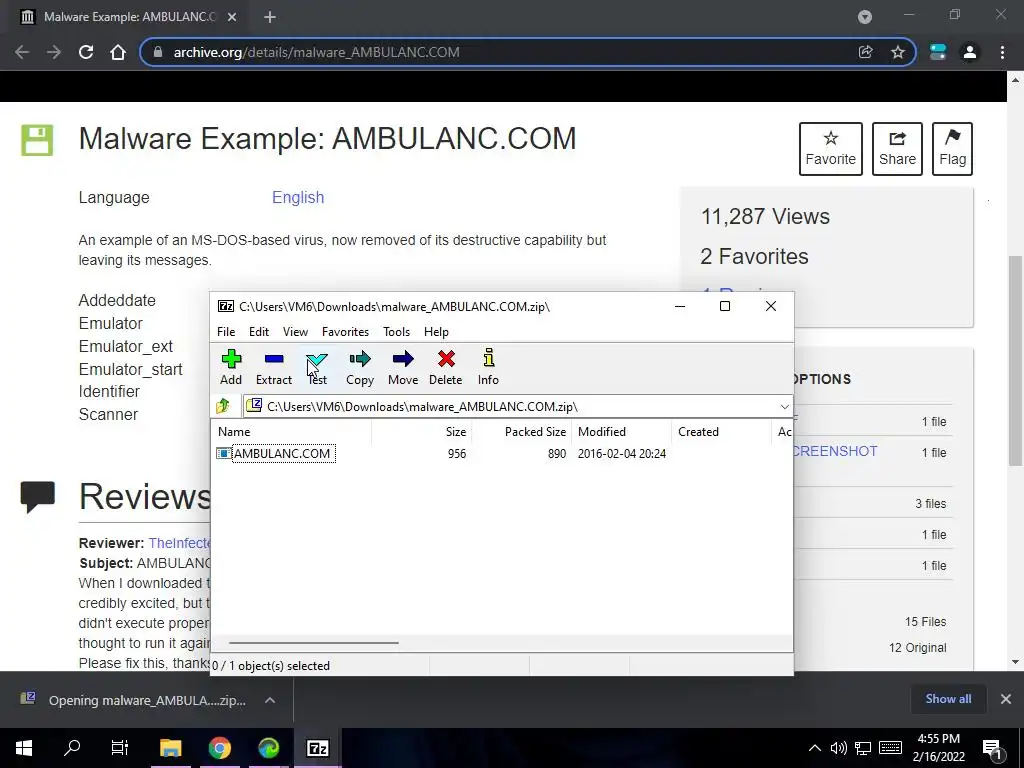Click the red Delete icon in 7-Zip
Screen dimensions: 1024x768
coord(446,367)
